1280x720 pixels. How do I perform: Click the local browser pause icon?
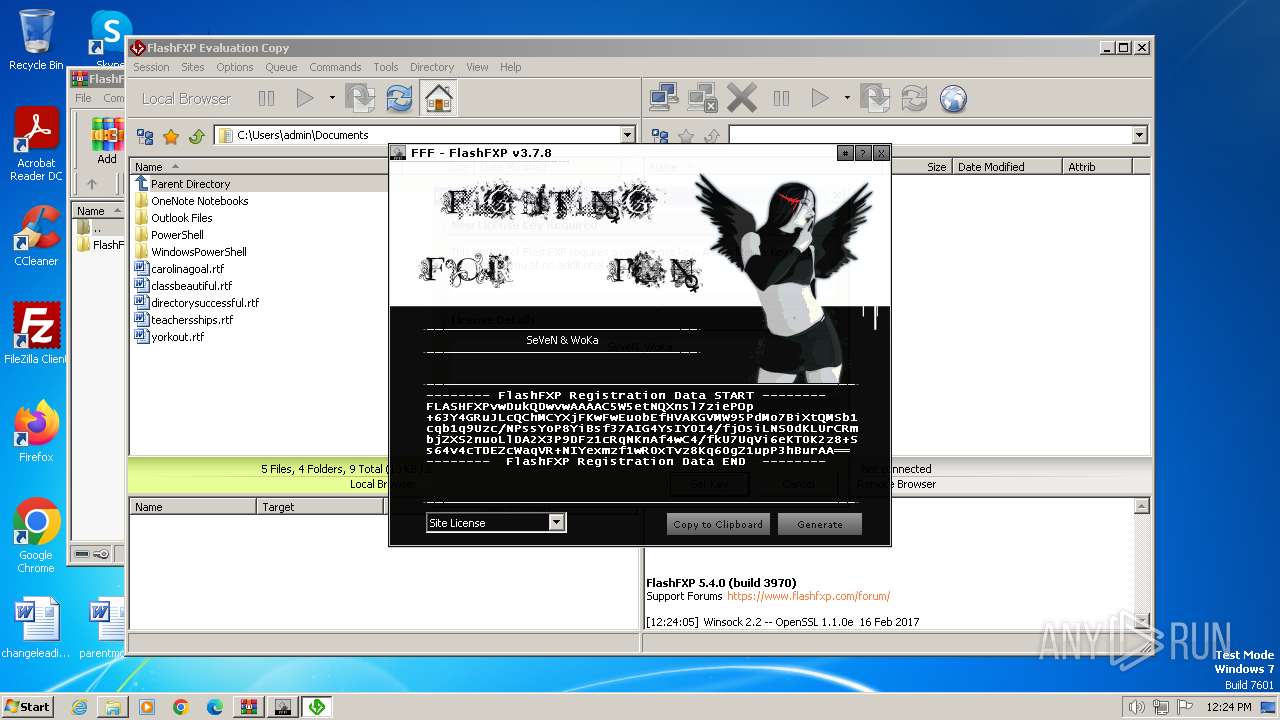[x=266, y=98]
